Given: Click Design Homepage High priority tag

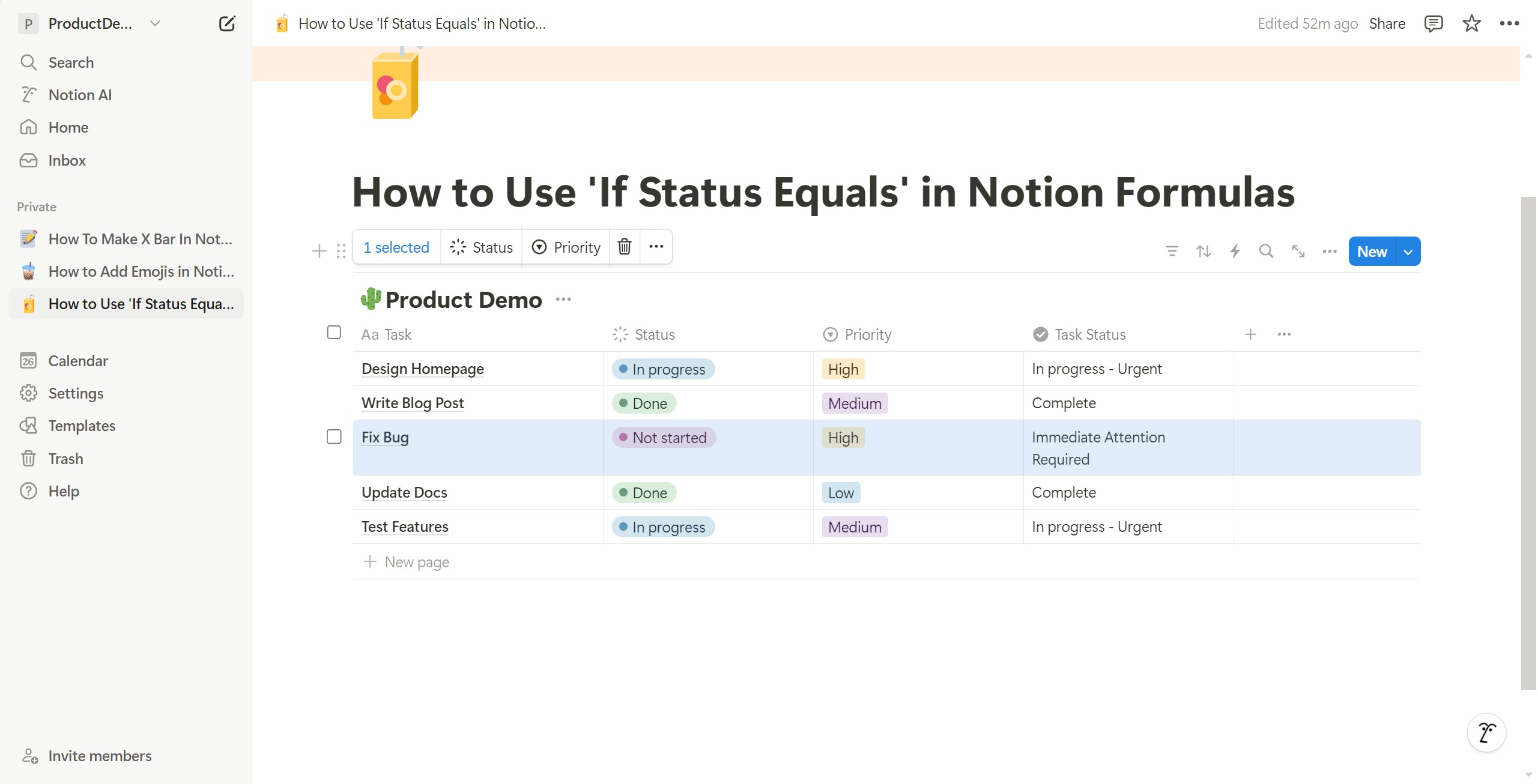Looking at the screenshot, I should click(843, 369).
